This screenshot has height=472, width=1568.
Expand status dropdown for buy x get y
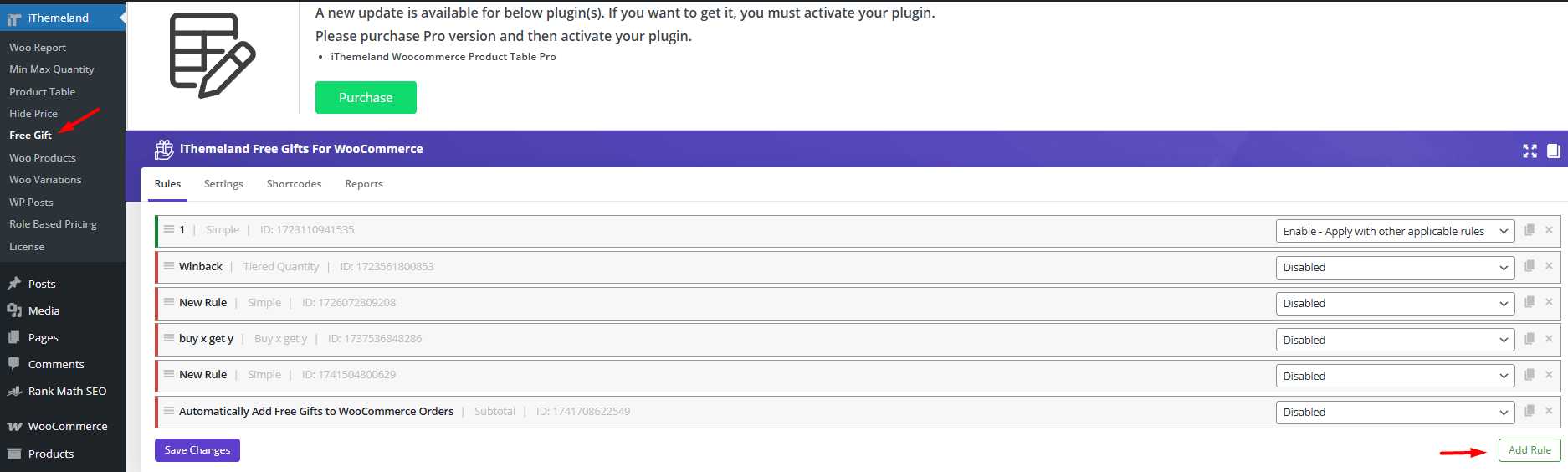pyautogui.click(x=1395, y=340)
